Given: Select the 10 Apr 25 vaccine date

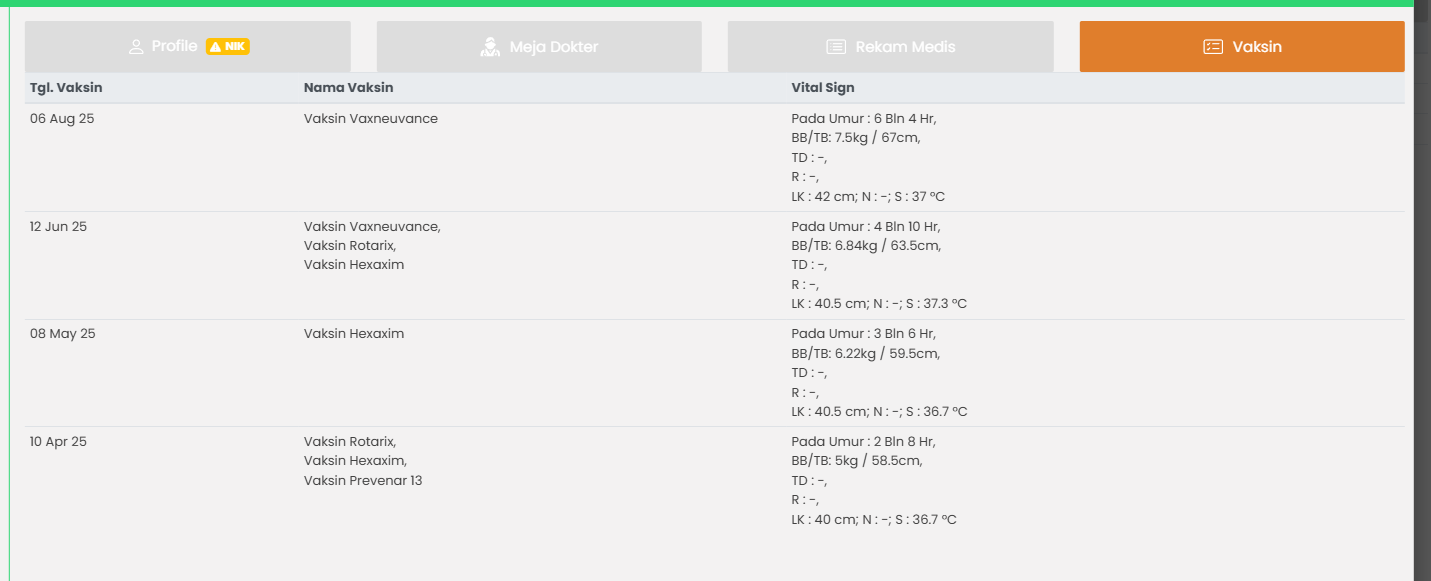Looking at the screenshot, I should point(58,442).
